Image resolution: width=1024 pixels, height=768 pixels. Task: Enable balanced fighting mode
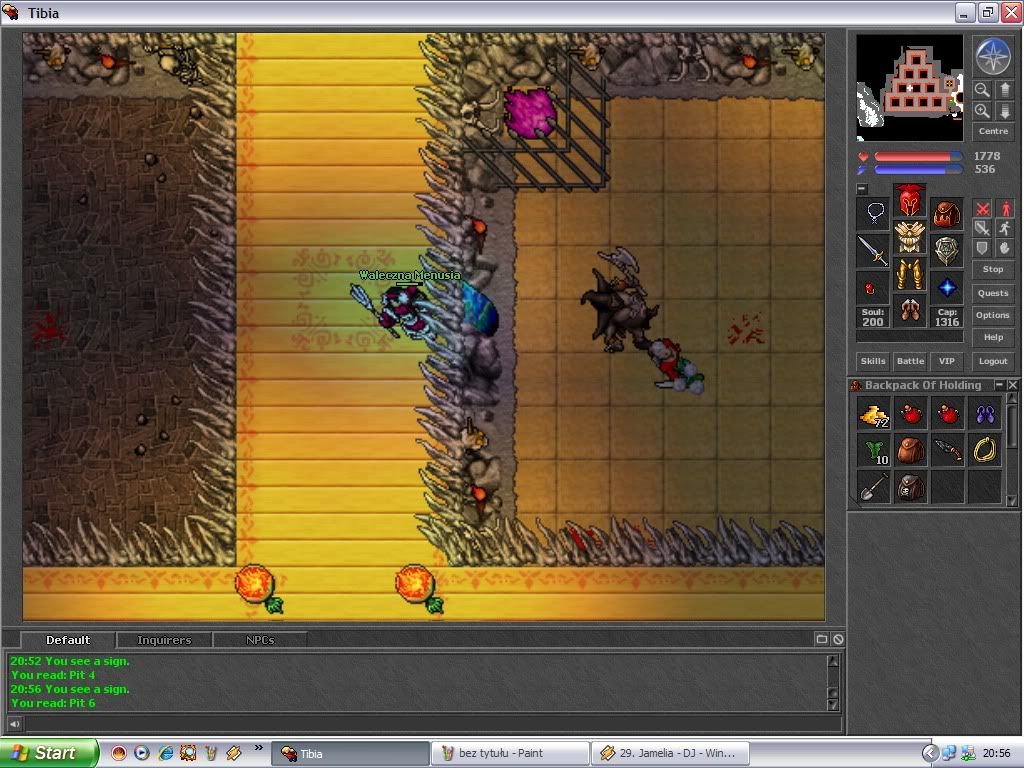982,228
